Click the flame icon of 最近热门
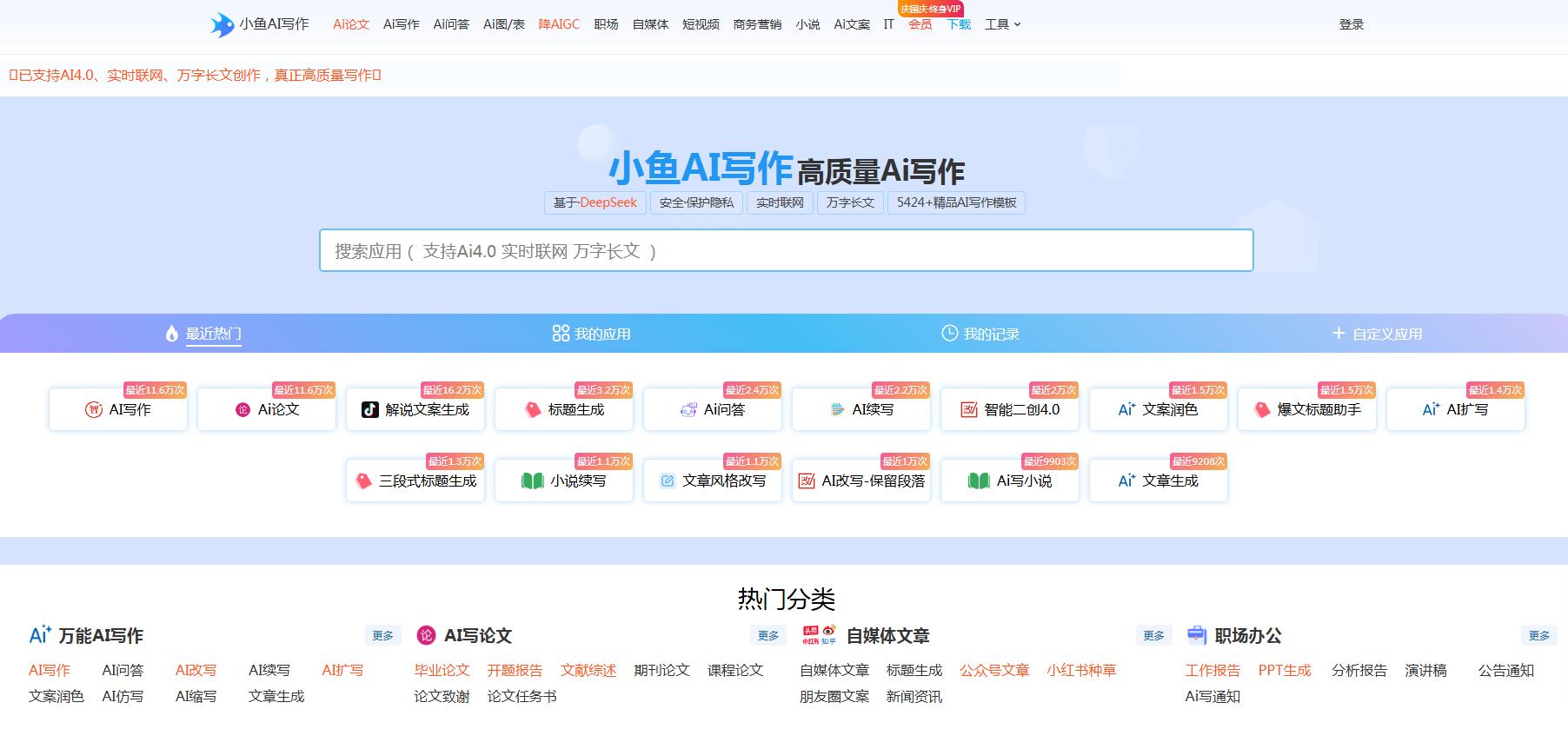Screen dimensions: 1568x749 point(172,334)
